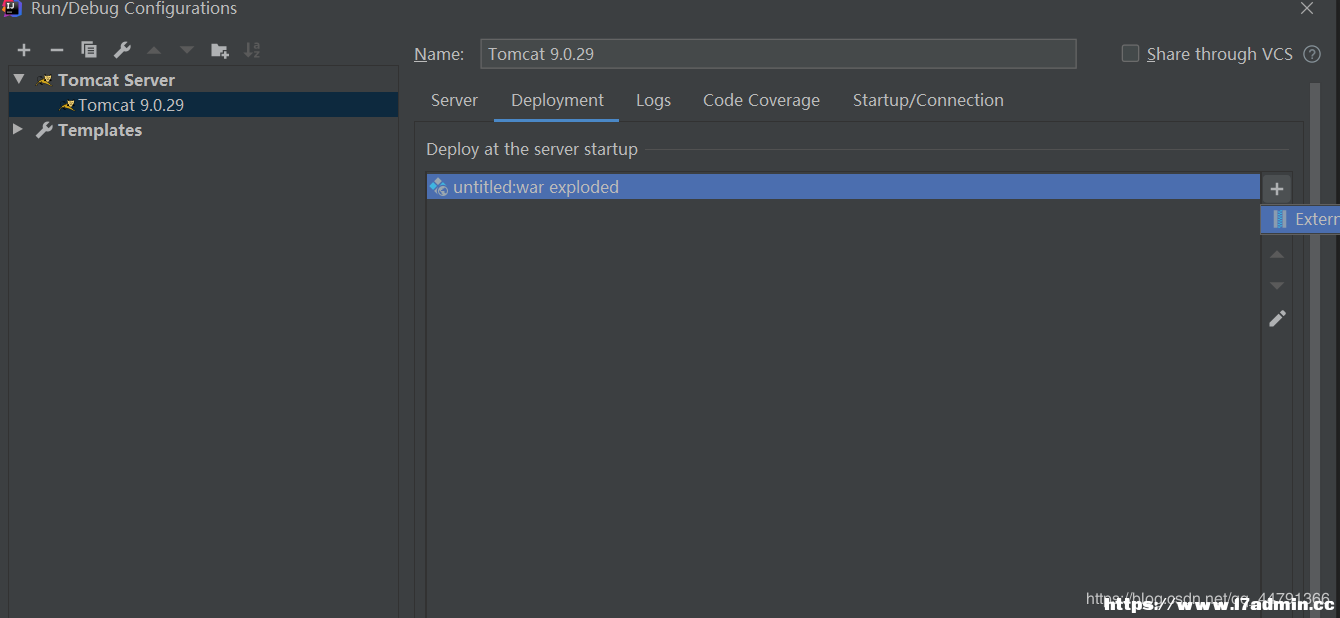Edit the deployment artifact with pencil
Screen dimensions: 1340x618
1277,319
